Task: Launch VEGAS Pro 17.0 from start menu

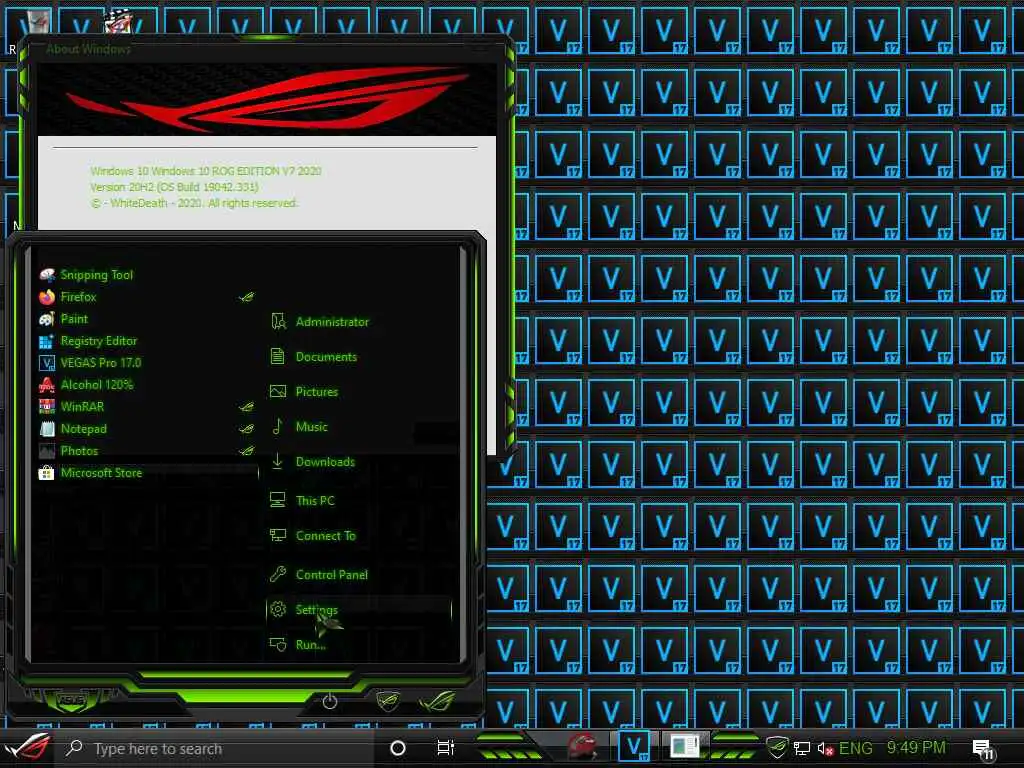Action: pos(90,363)
